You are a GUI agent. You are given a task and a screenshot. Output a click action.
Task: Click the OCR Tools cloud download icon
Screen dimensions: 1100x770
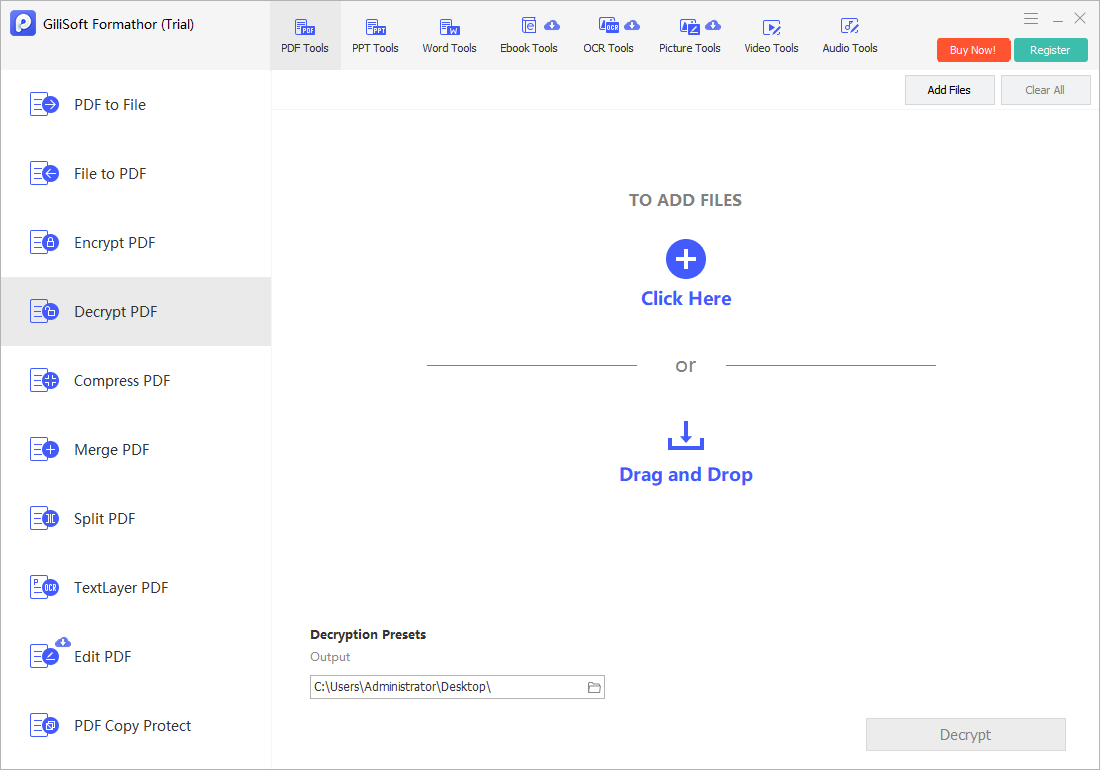coord(632,25)
